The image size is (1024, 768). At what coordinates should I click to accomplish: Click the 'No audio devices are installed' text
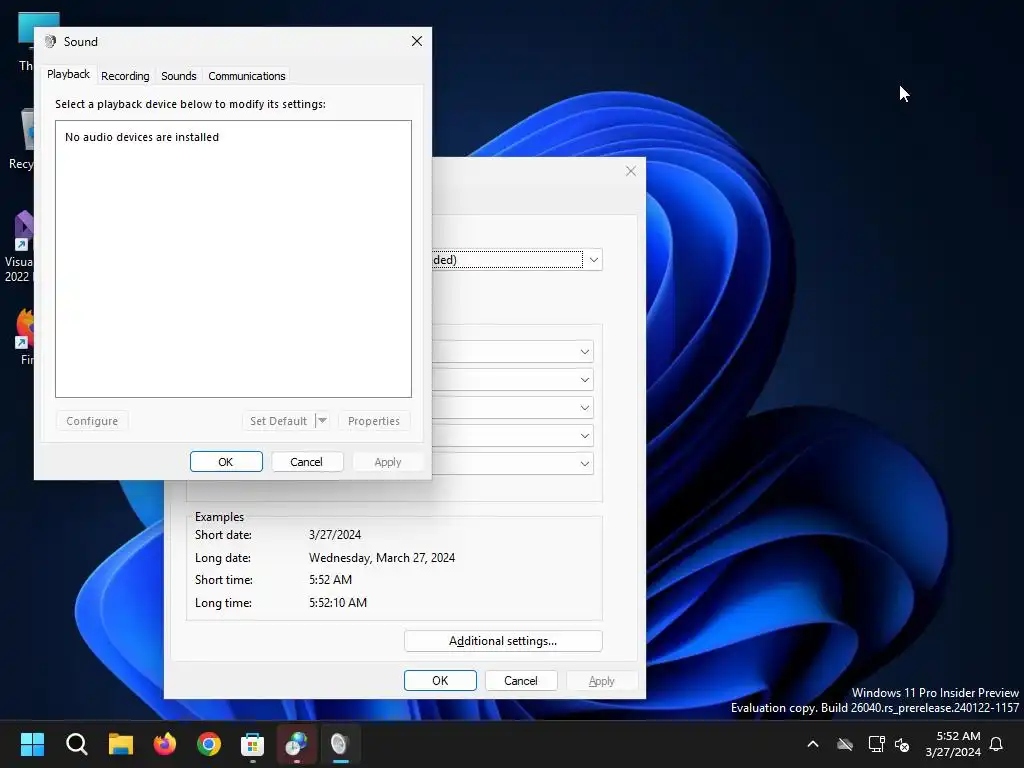pyautogui.click(x=142, y=137)
